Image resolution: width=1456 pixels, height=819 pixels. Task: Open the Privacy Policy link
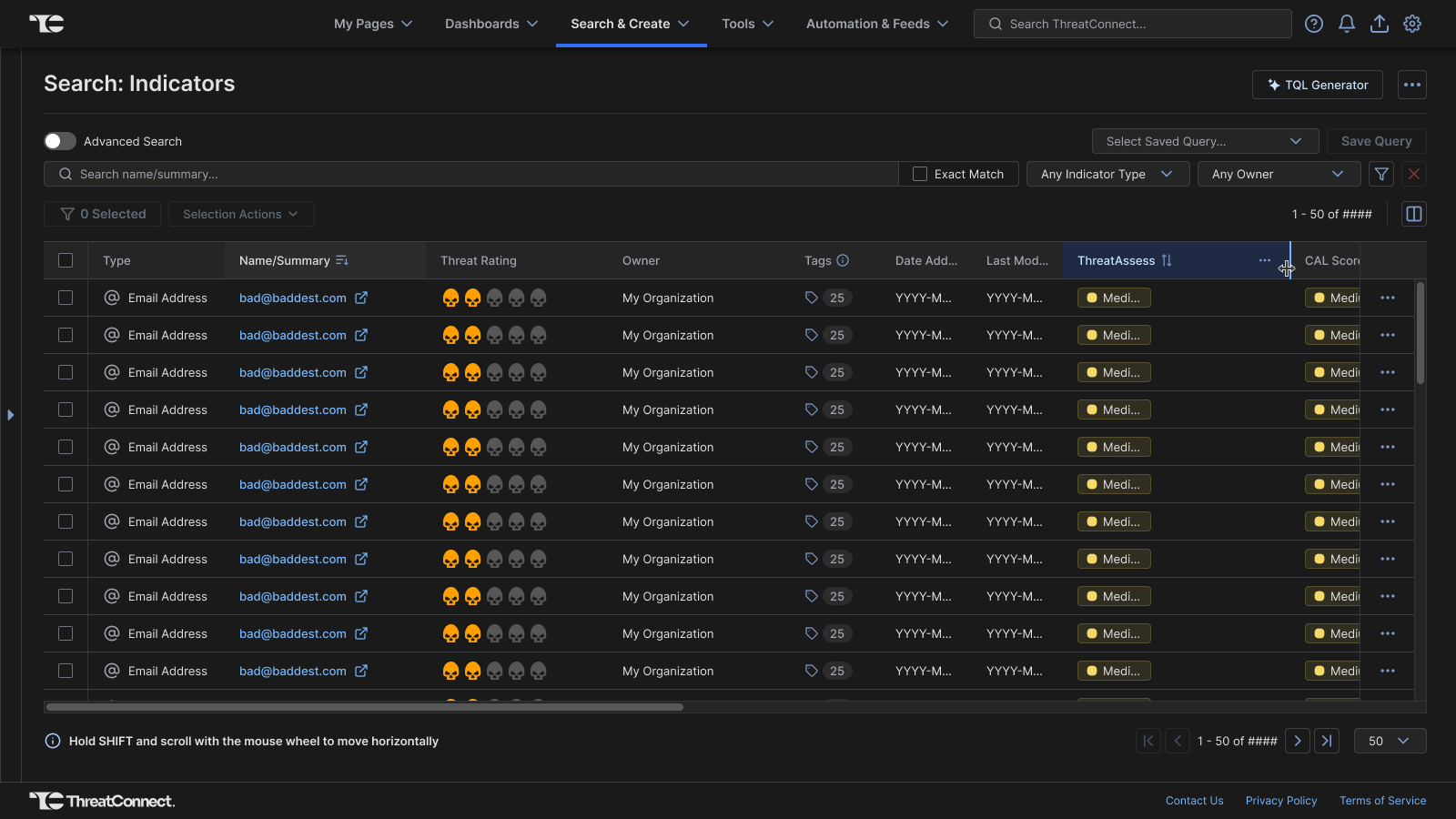[1280, 801]
